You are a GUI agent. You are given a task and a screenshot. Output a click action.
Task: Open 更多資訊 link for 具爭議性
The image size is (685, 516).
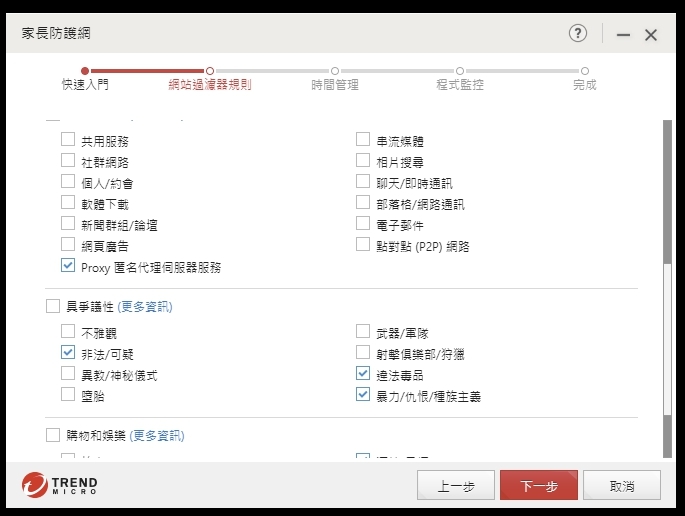pos(152,307)
